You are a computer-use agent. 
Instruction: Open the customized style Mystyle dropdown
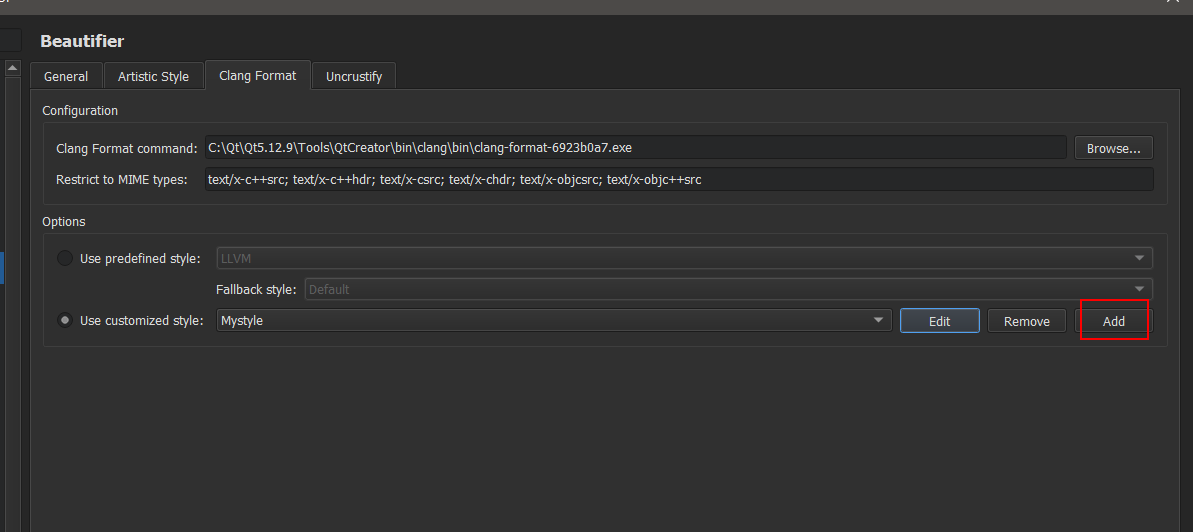[554, 321]
